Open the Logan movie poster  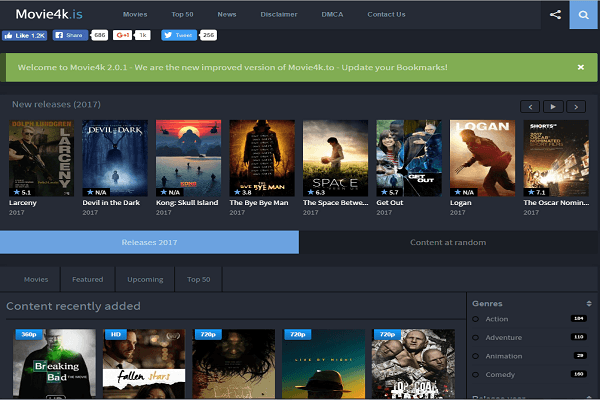tap(483, 158)
